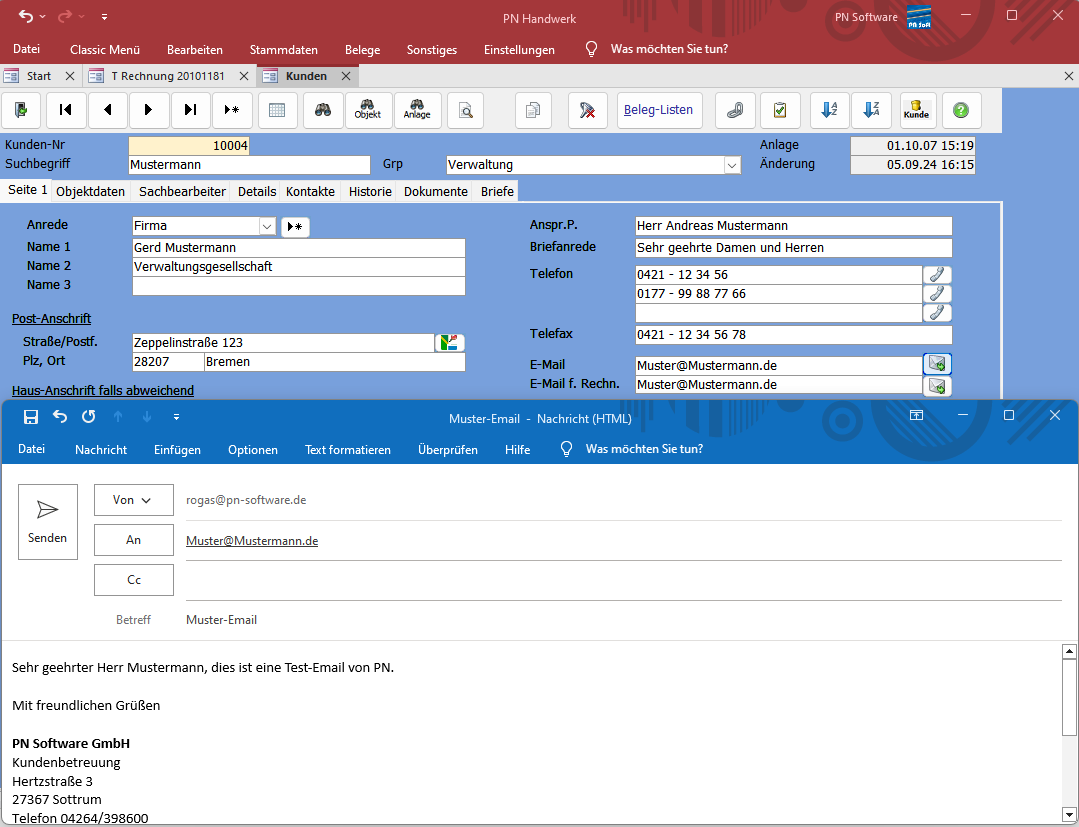Screen dimensions: 1079x827
Task: Open the Text formatieren email tab
Action: (348, 450)
